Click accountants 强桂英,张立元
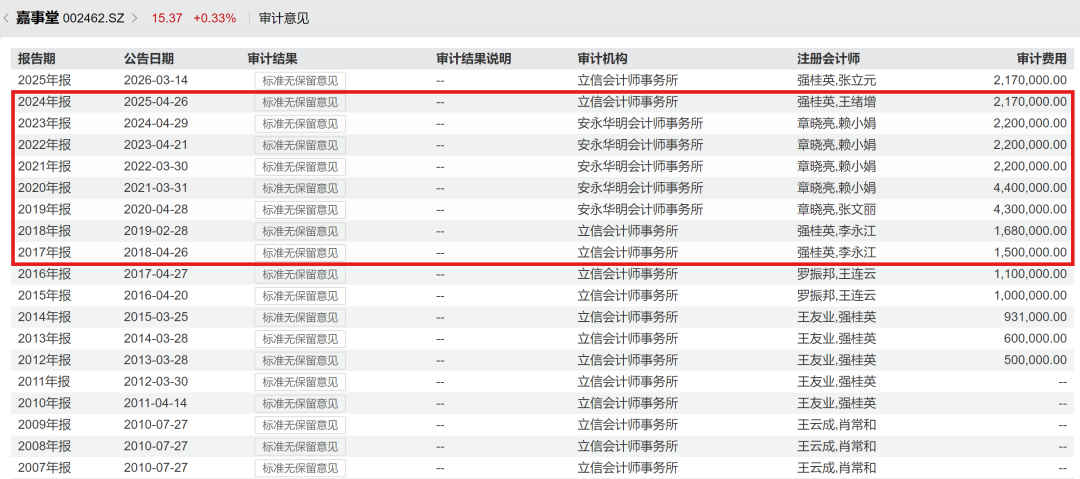Viewport: 1080px width, 479px height. (836, 80)
